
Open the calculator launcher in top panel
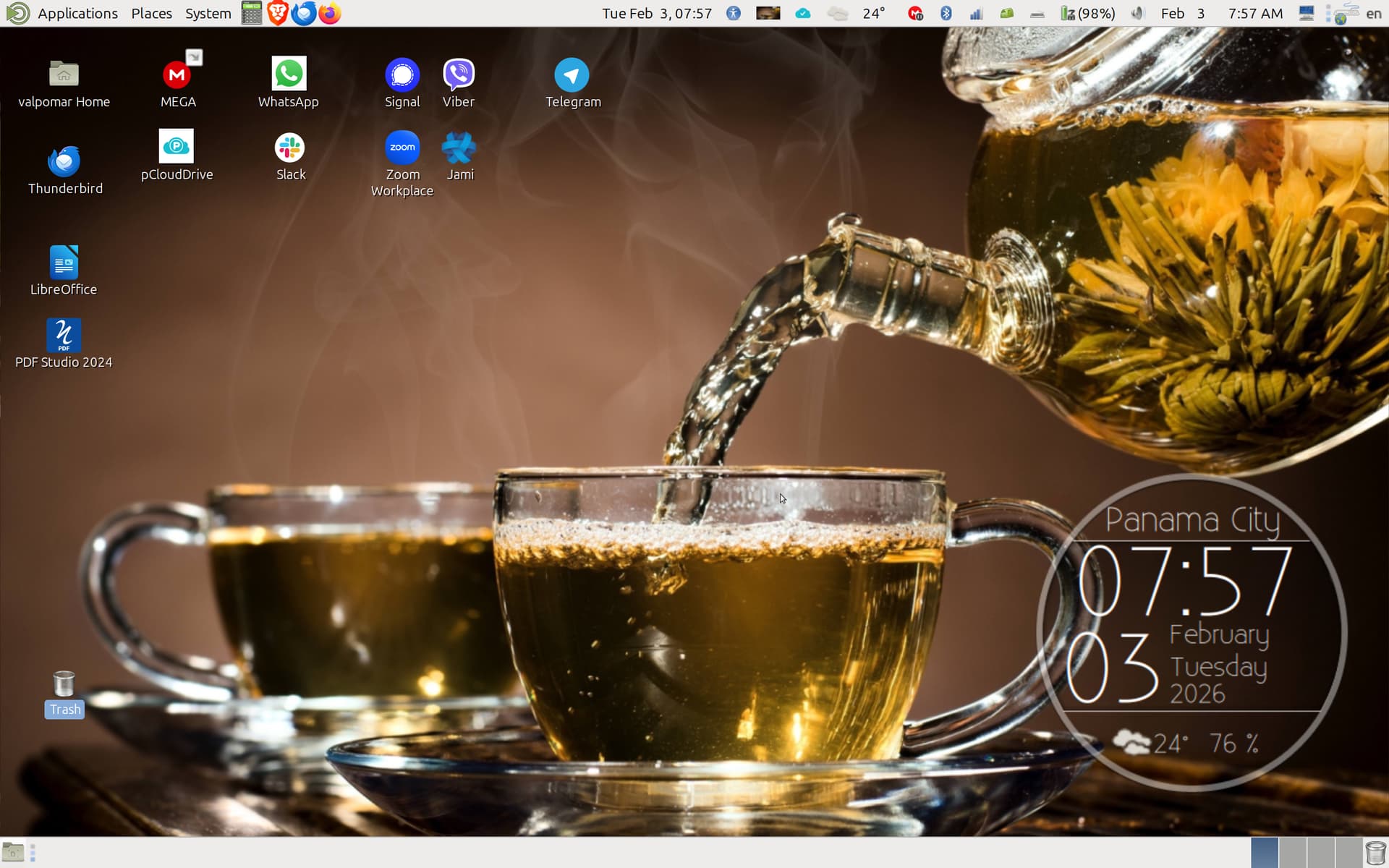click(x=252, y=13)
